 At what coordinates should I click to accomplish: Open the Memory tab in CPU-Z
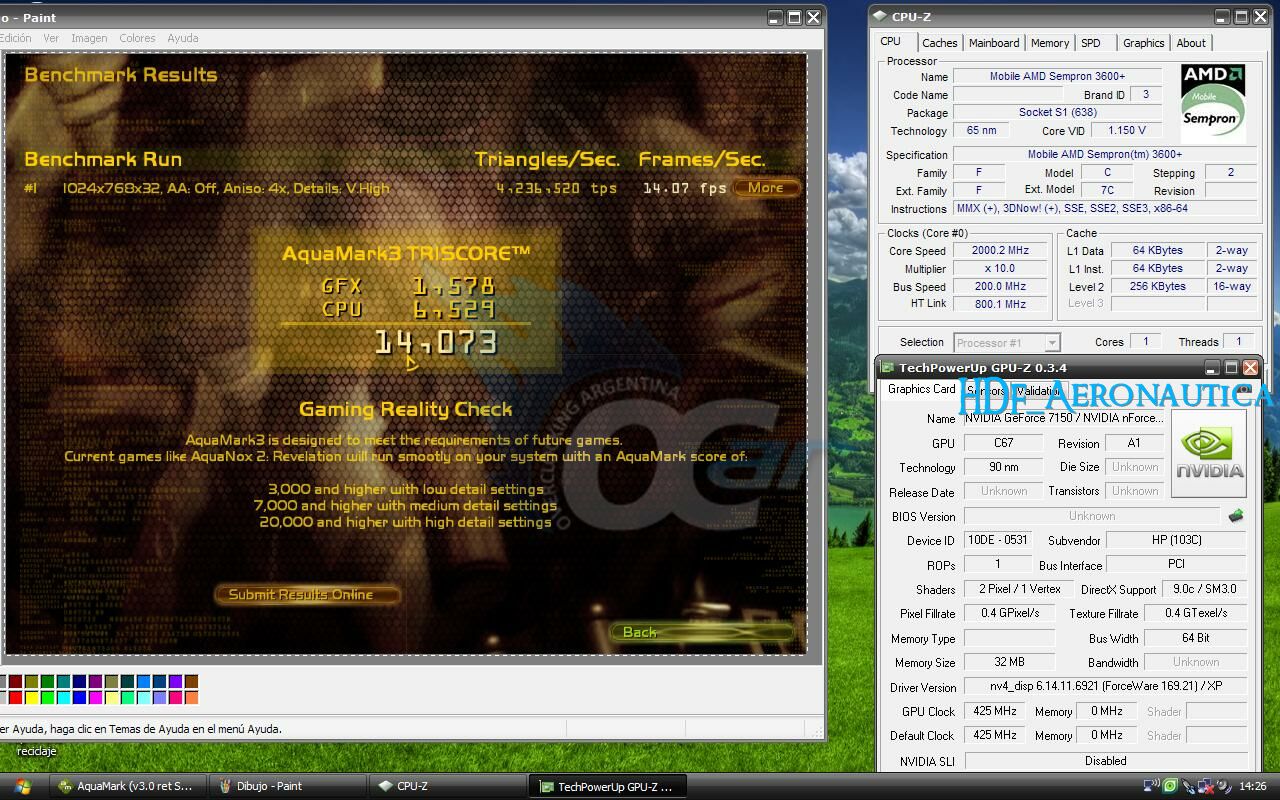(x=1050, y=43)
